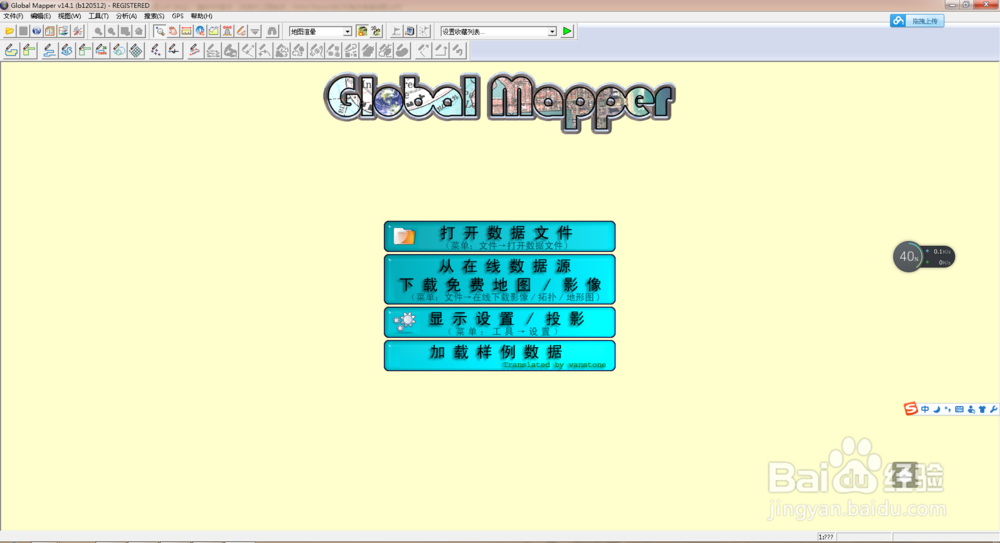The image size is (1000, 543).
Task: Click the create area feature icon
Action: point(11,50)
